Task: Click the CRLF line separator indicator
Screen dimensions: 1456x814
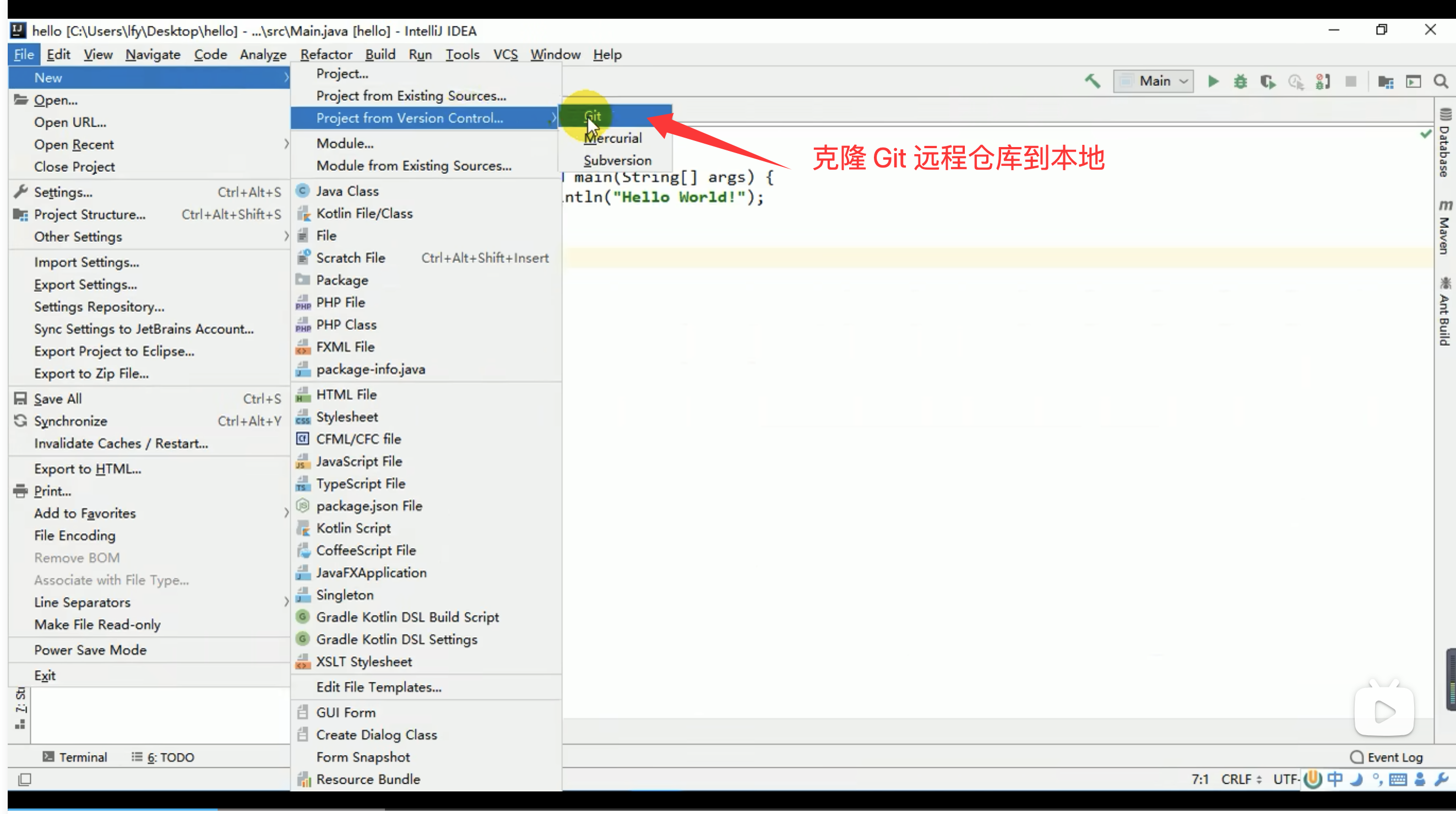Action: [x=1241, y=779]
